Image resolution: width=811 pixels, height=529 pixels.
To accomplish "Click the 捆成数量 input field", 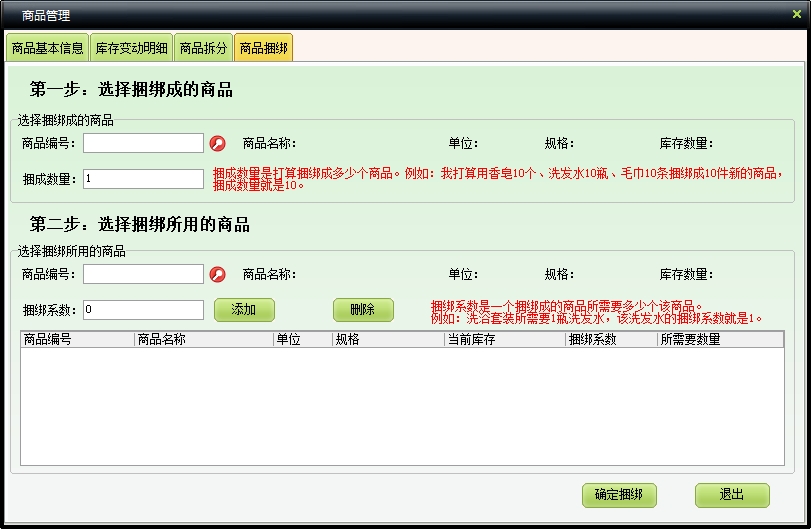I will [x=143, y=179].
